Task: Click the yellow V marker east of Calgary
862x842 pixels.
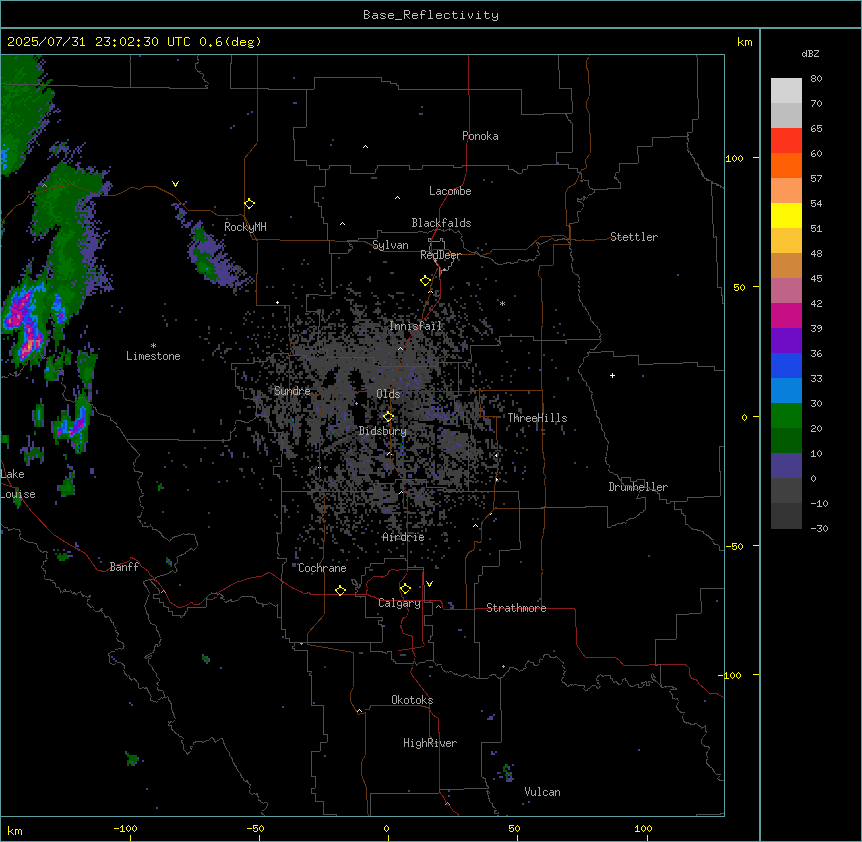Action: pyautogui.click(x=429, y=584)
